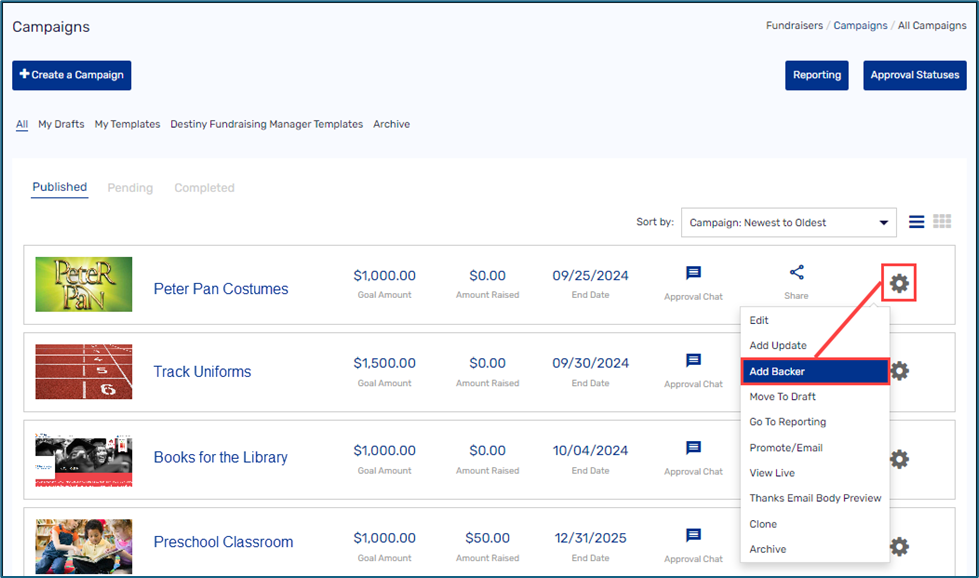Open the Track Uniforms campaign link
This screenshot has width=979, height=578.
click(202, 372)
